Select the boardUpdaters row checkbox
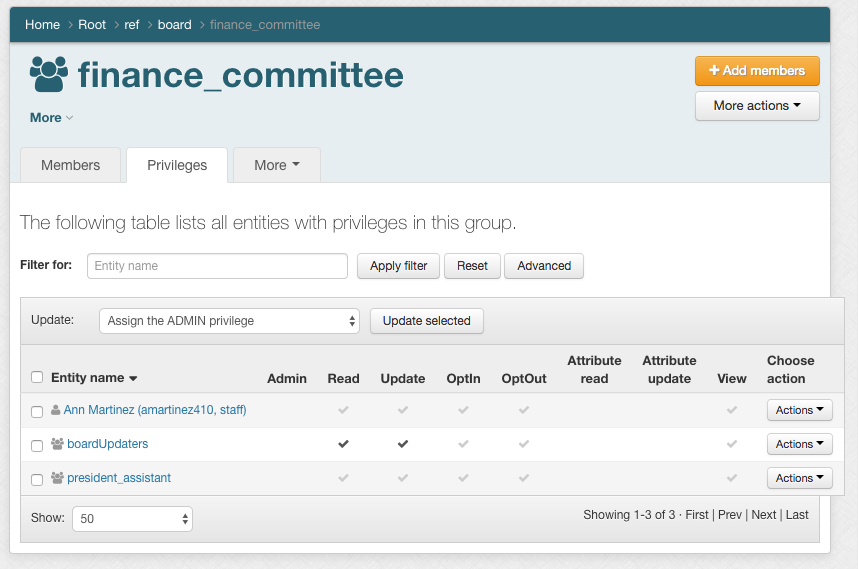The height and width of the screenshot is (569, 858). click(x=37, y=445)
